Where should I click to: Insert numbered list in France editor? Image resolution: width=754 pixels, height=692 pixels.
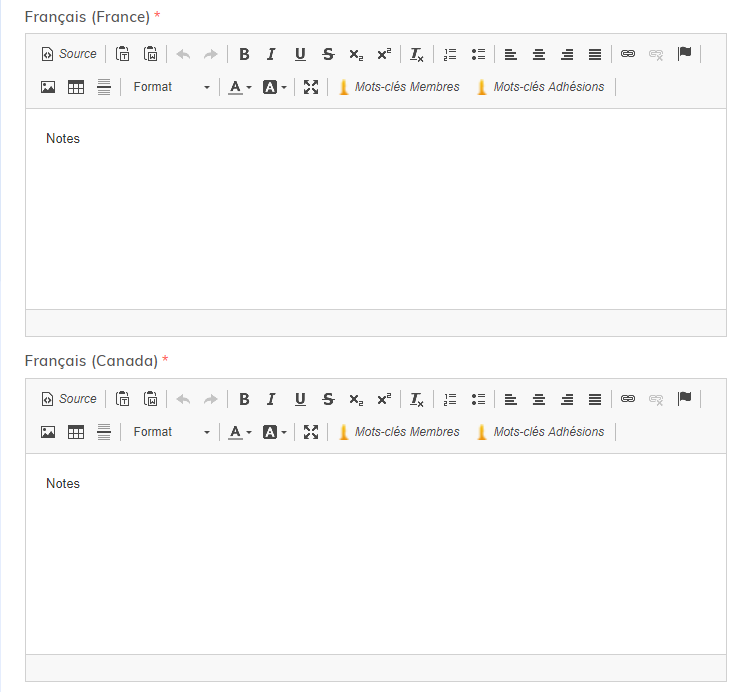pyautogui.click(x=450, y=54)
